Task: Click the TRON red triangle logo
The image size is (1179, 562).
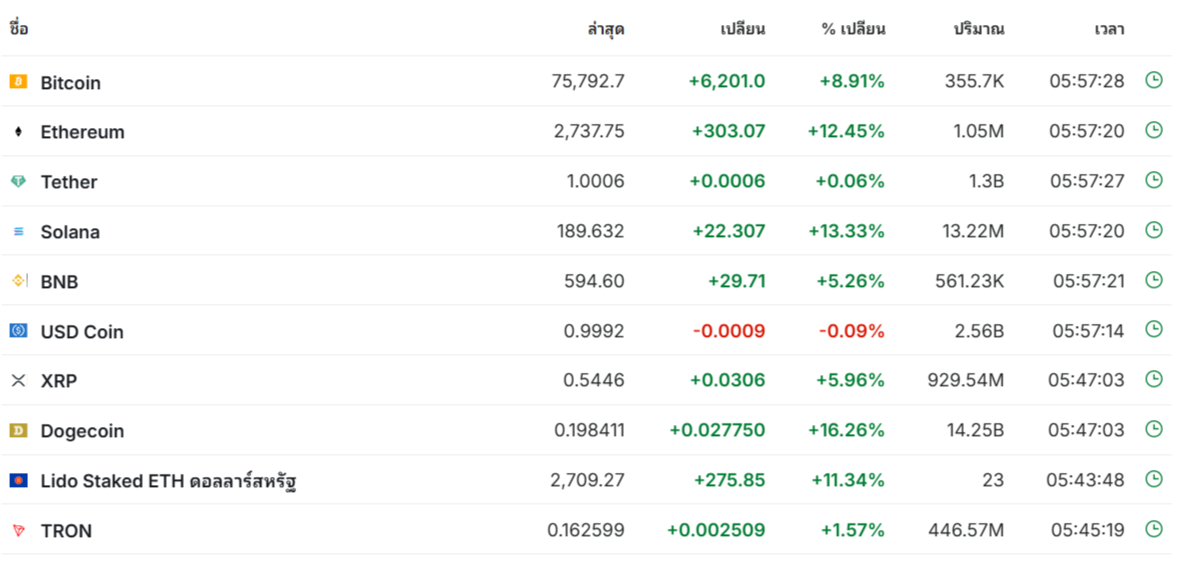Action: tap(18, 530)
